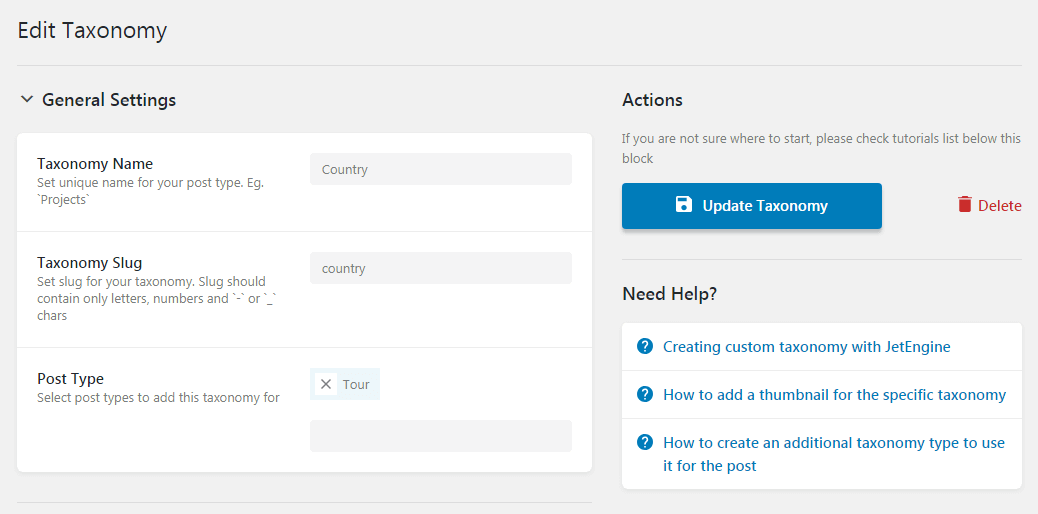Click question icon beside thumbnail tutorial
Viewport: 1038px width, 514px height.
644,394
